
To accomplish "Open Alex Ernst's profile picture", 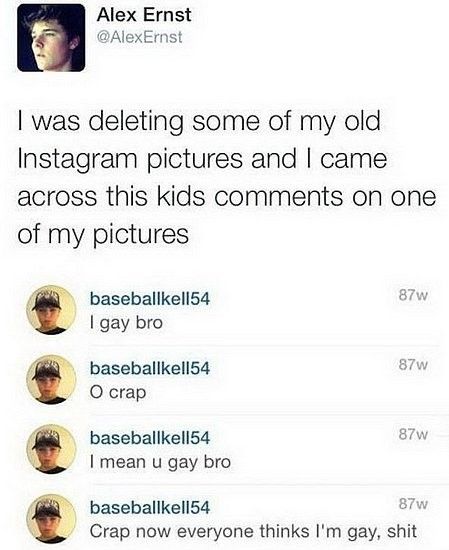I will point(51,38).
